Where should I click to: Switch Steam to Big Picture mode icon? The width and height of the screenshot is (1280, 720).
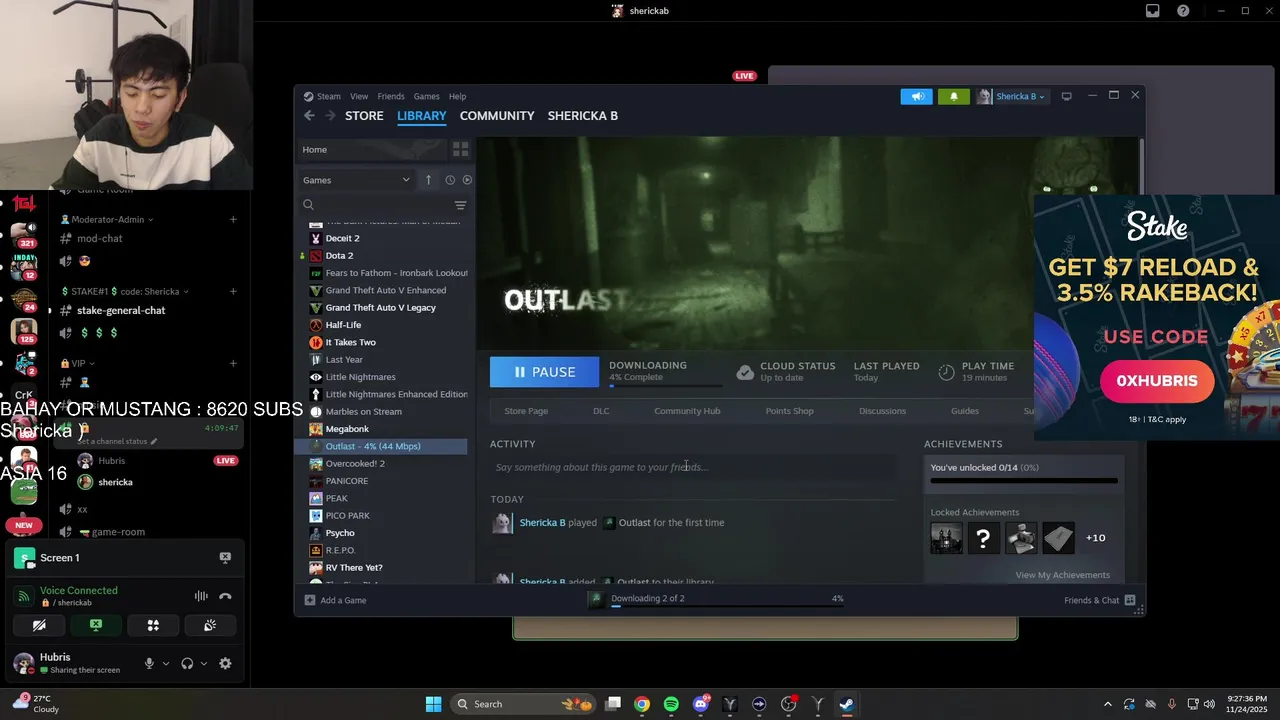(x=1066, y=97)
